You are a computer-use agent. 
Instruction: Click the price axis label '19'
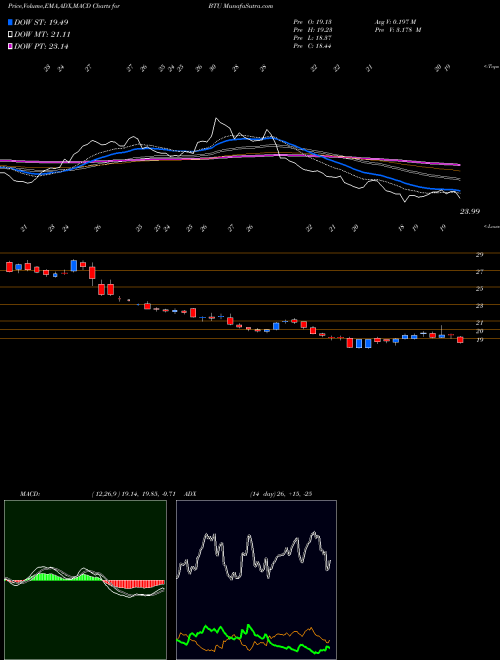tap(479, 340)
